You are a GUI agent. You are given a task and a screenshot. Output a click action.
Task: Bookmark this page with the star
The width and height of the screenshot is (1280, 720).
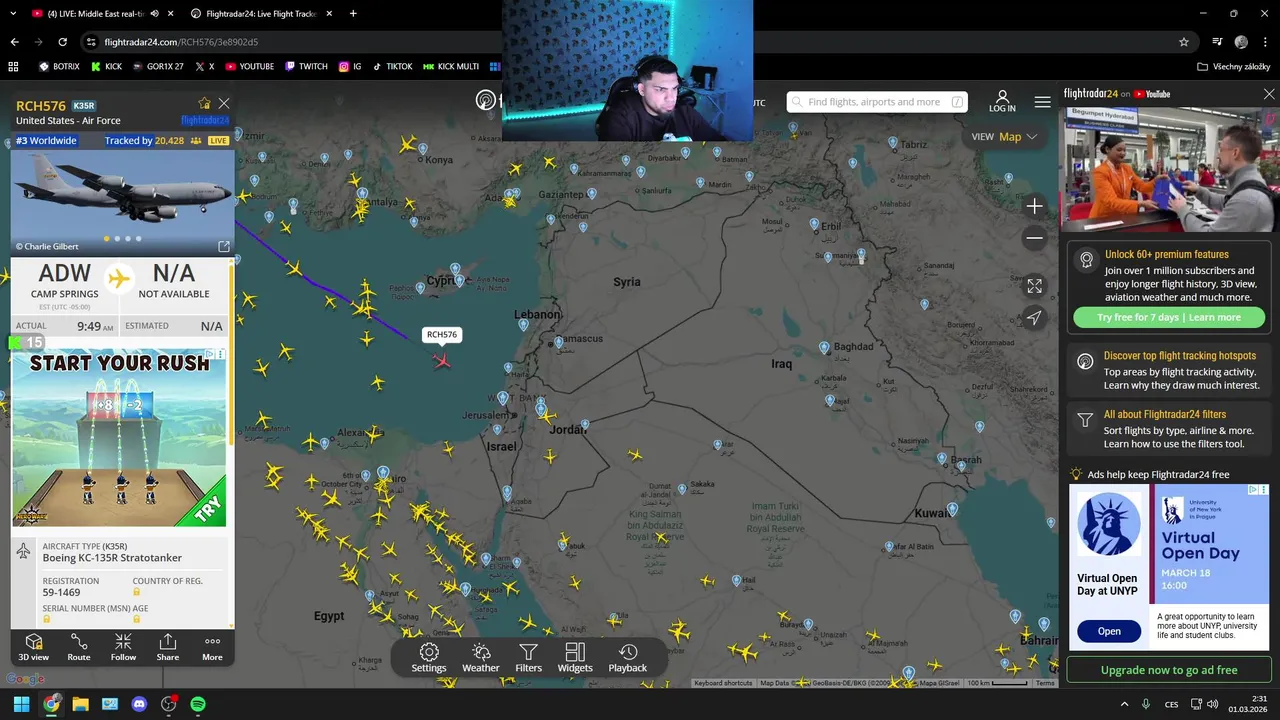1184,42
